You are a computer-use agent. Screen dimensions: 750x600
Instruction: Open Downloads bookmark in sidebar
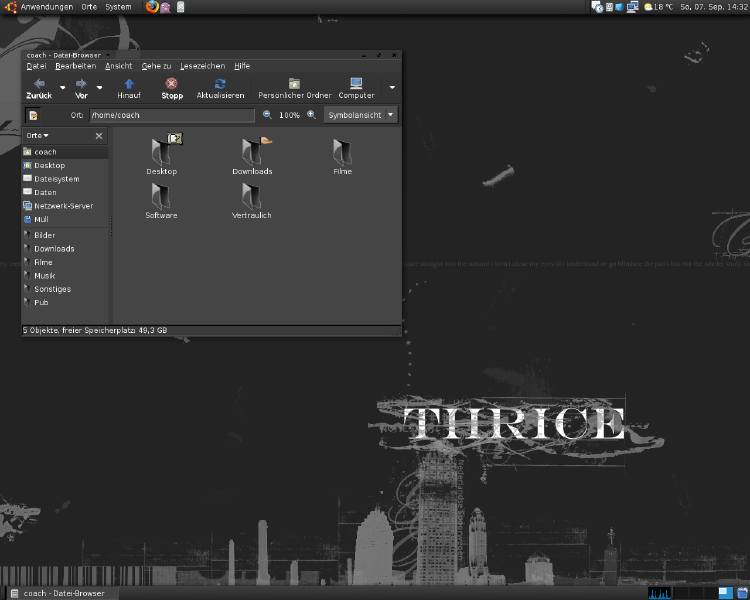click(x=65, y=248)
